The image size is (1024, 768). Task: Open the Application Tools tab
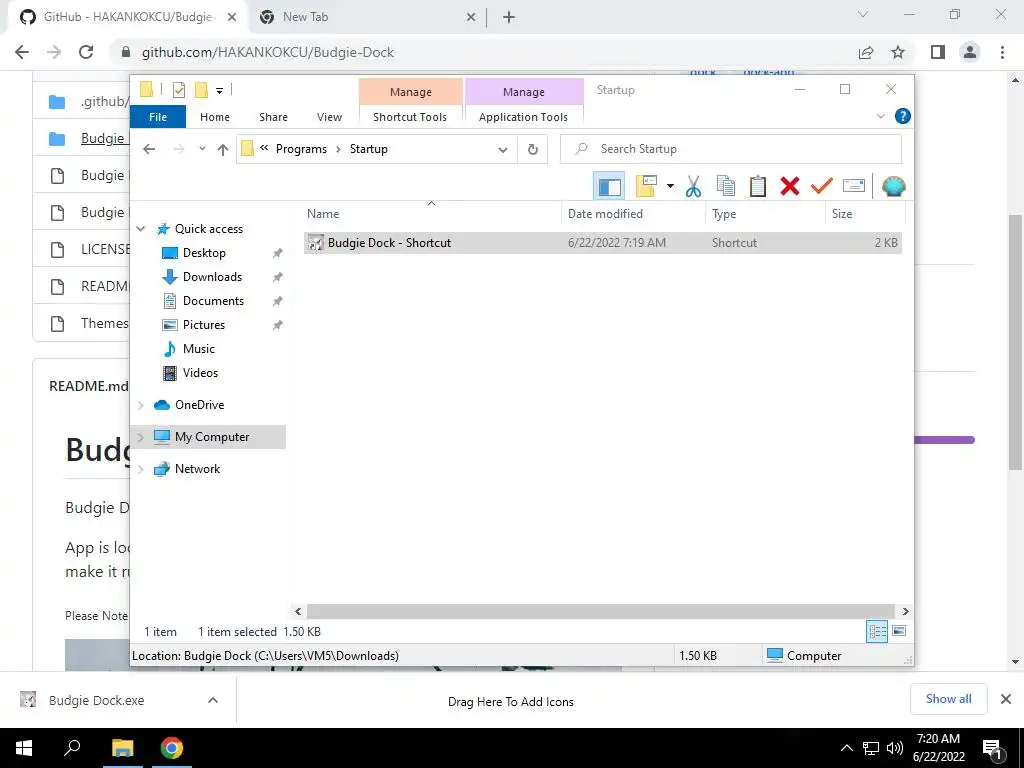[x=523, y=117]
